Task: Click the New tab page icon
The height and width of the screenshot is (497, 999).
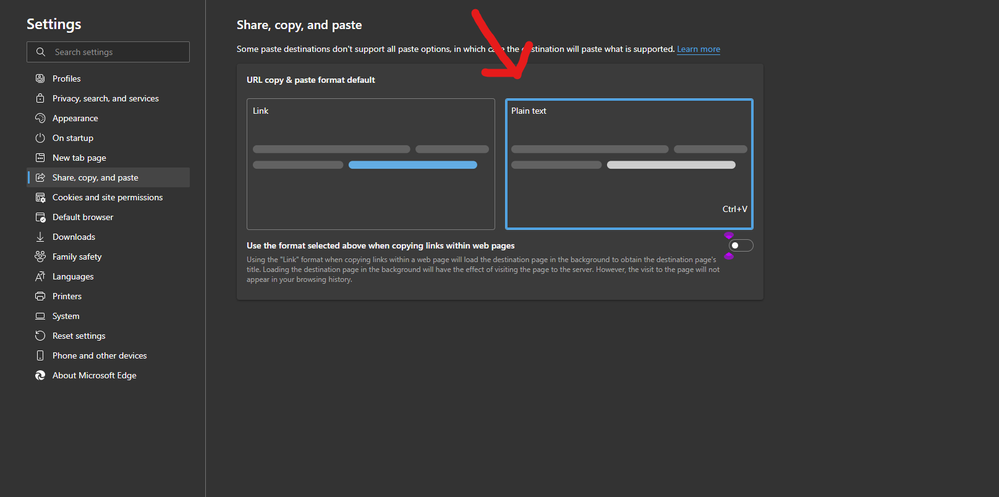Action: pyautogui.click(x=40, y=158)
